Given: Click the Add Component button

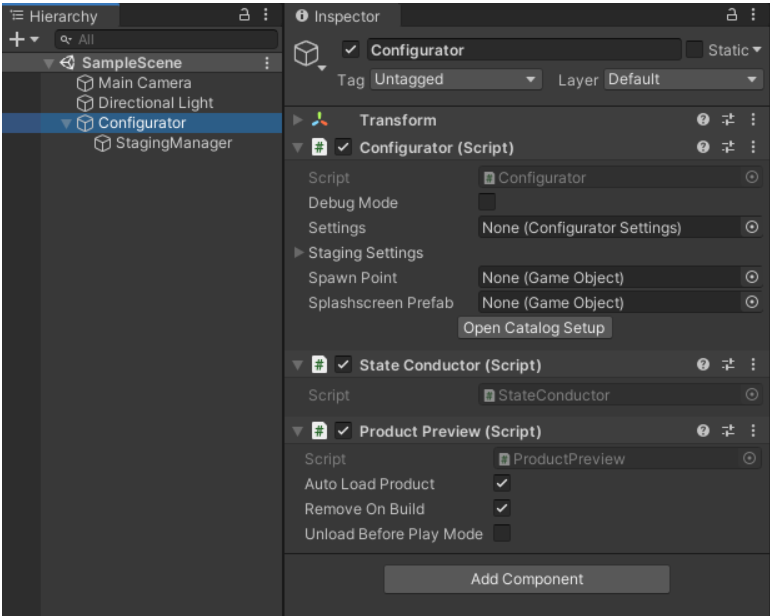Looking at the screenshot, I should [527, 579].
